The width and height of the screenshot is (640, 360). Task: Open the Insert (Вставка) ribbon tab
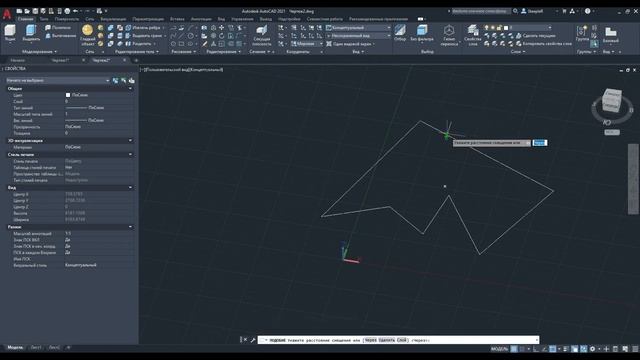(x=177, y=19)
